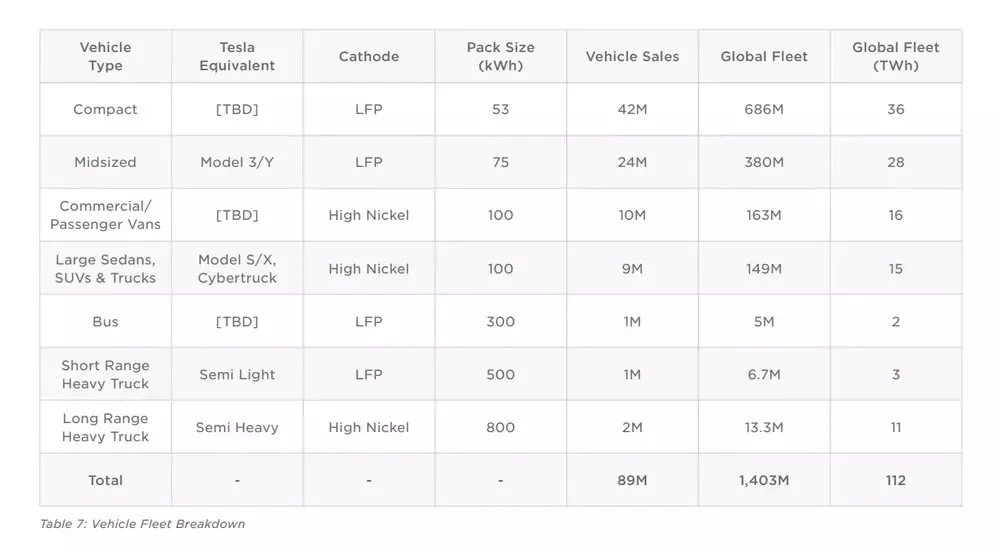Select the "Tesla Equivalent" header cell
Image resolution: width=1000 pixels, height=552 pixels.
(237, 56)
